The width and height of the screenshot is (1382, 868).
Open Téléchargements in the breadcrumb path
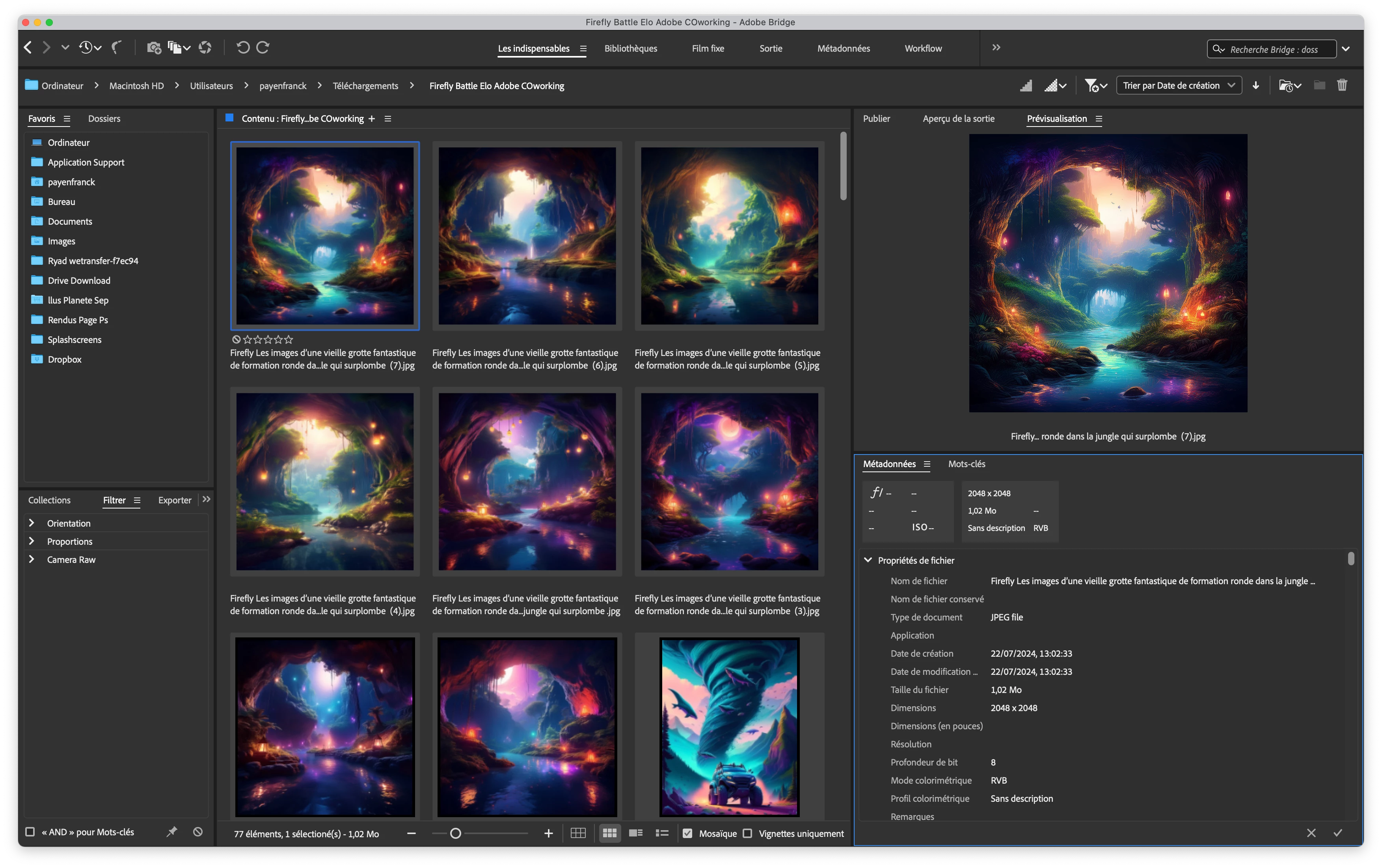(365, 86)
